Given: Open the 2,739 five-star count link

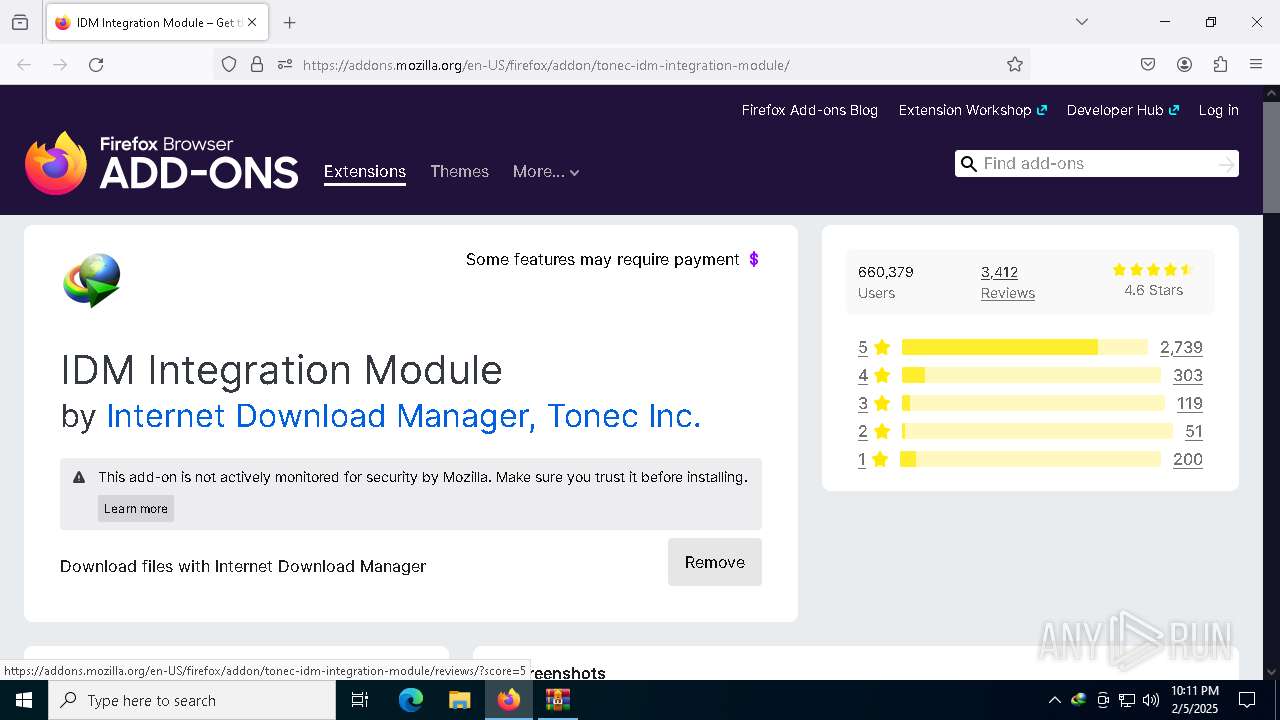Looking at the screenshot, I should point(1181,347).
